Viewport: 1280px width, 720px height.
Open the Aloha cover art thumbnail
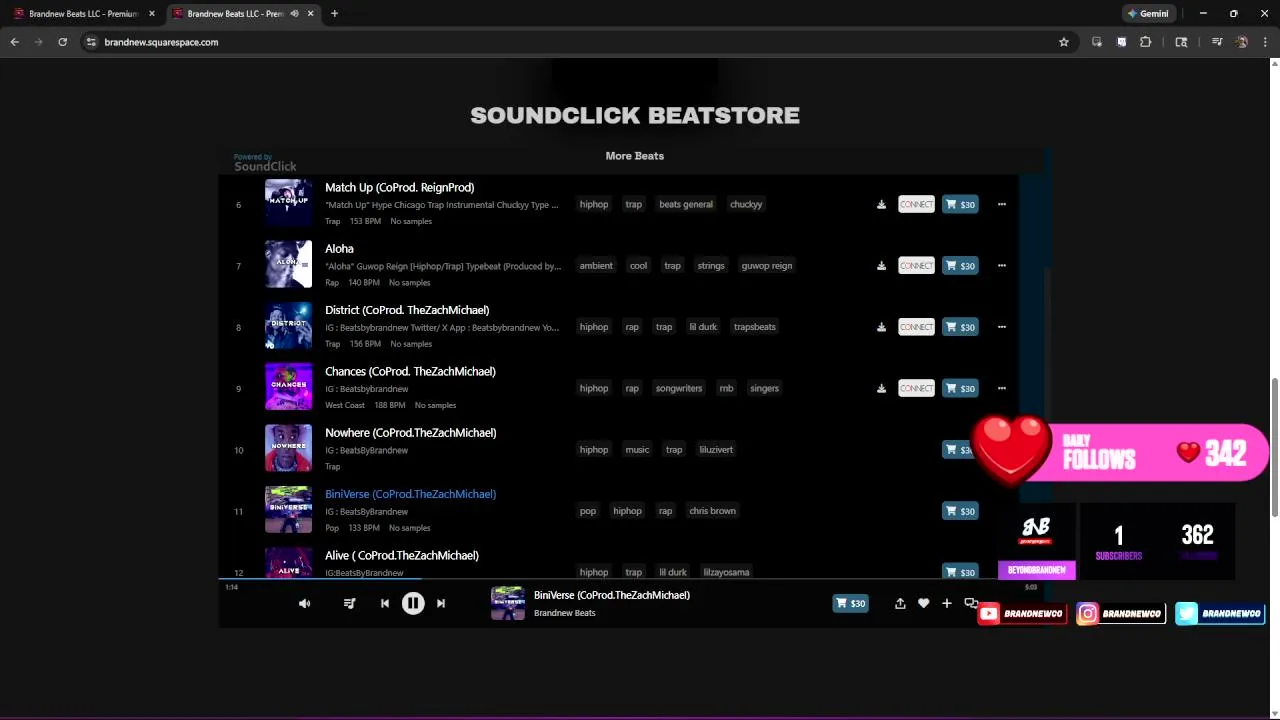tap(288, 265)
